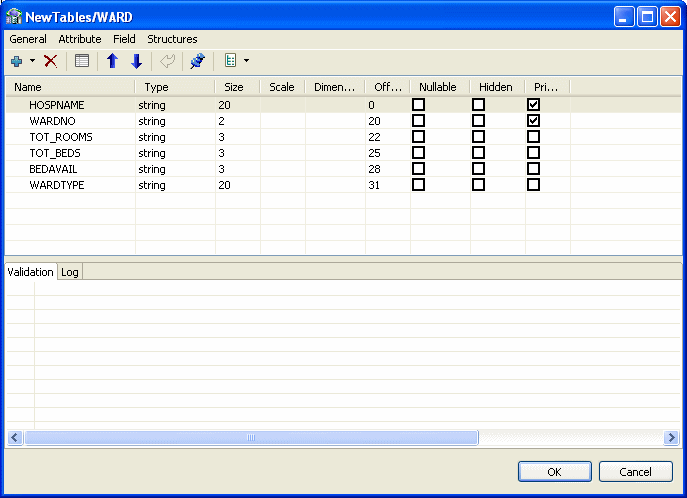Move field down with blue down arrow
Screen dimensions: 687x498
(x=137, y=61)
